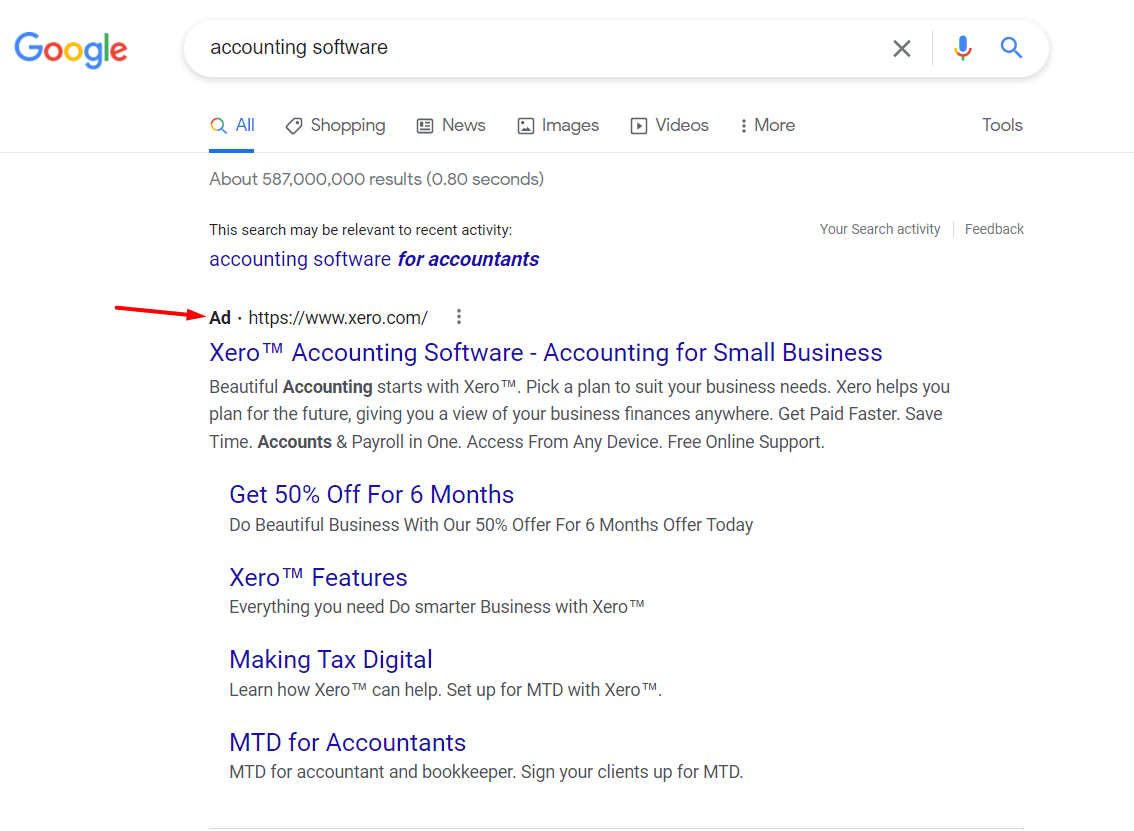Select the All results tab

click(232, 126)
